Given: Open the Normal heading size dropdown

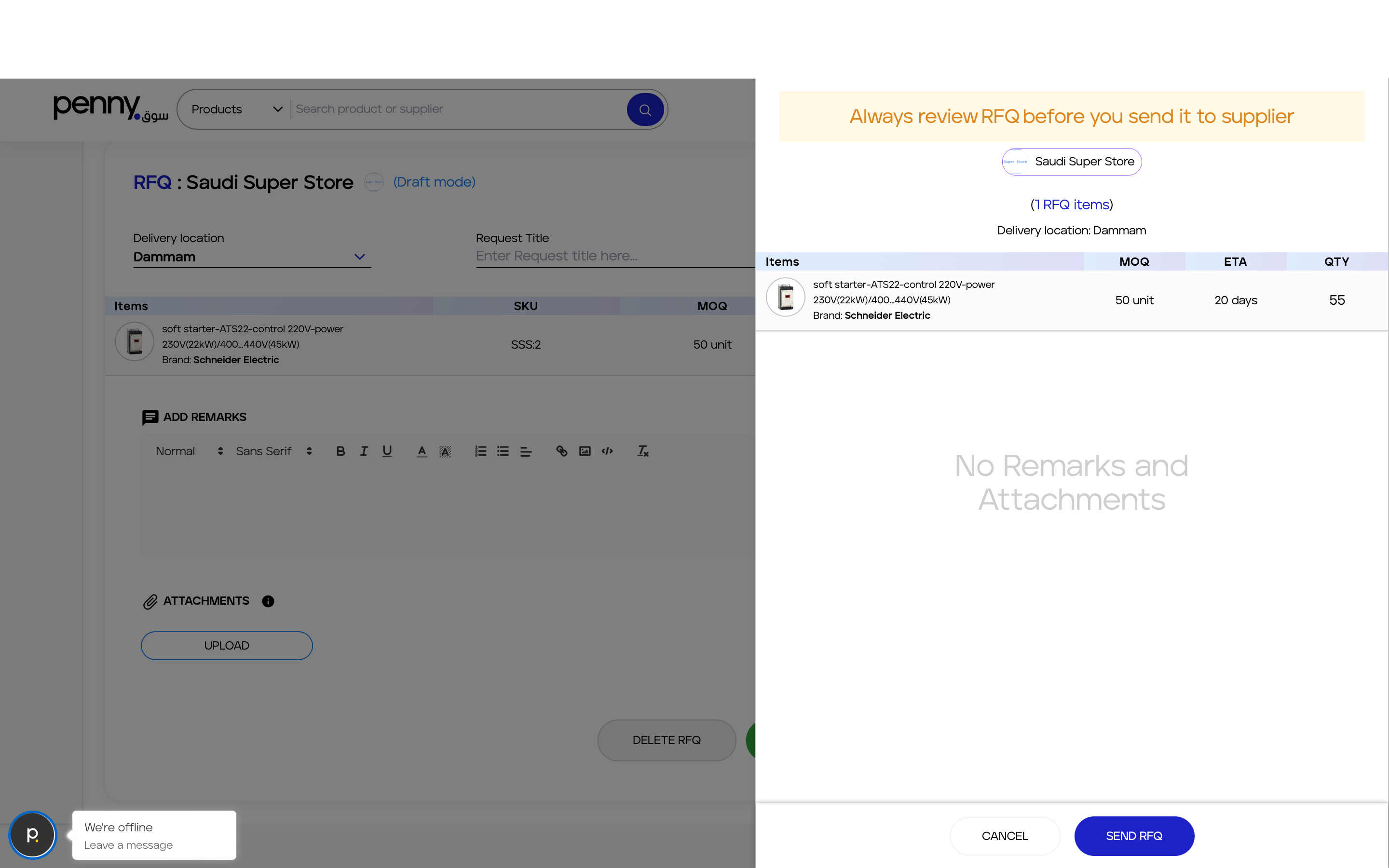Looking at the screenshot, I should pyautogui.click(x=190, y=451).
